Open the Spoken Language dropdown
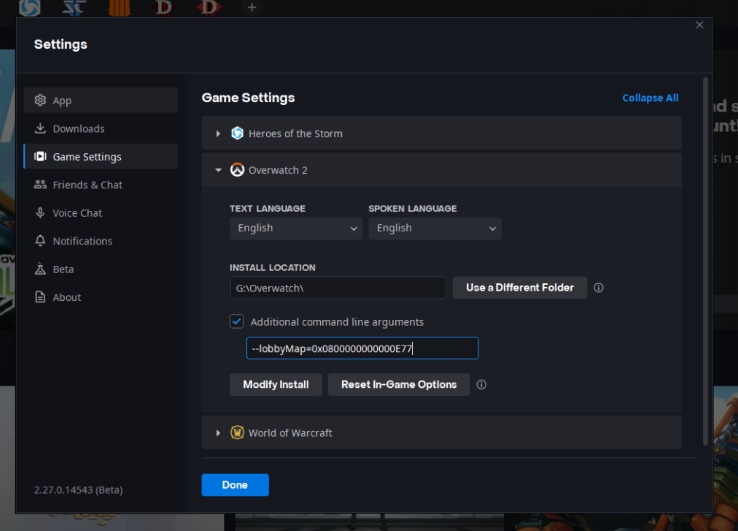738x531 pixels. tap(434, 228)
